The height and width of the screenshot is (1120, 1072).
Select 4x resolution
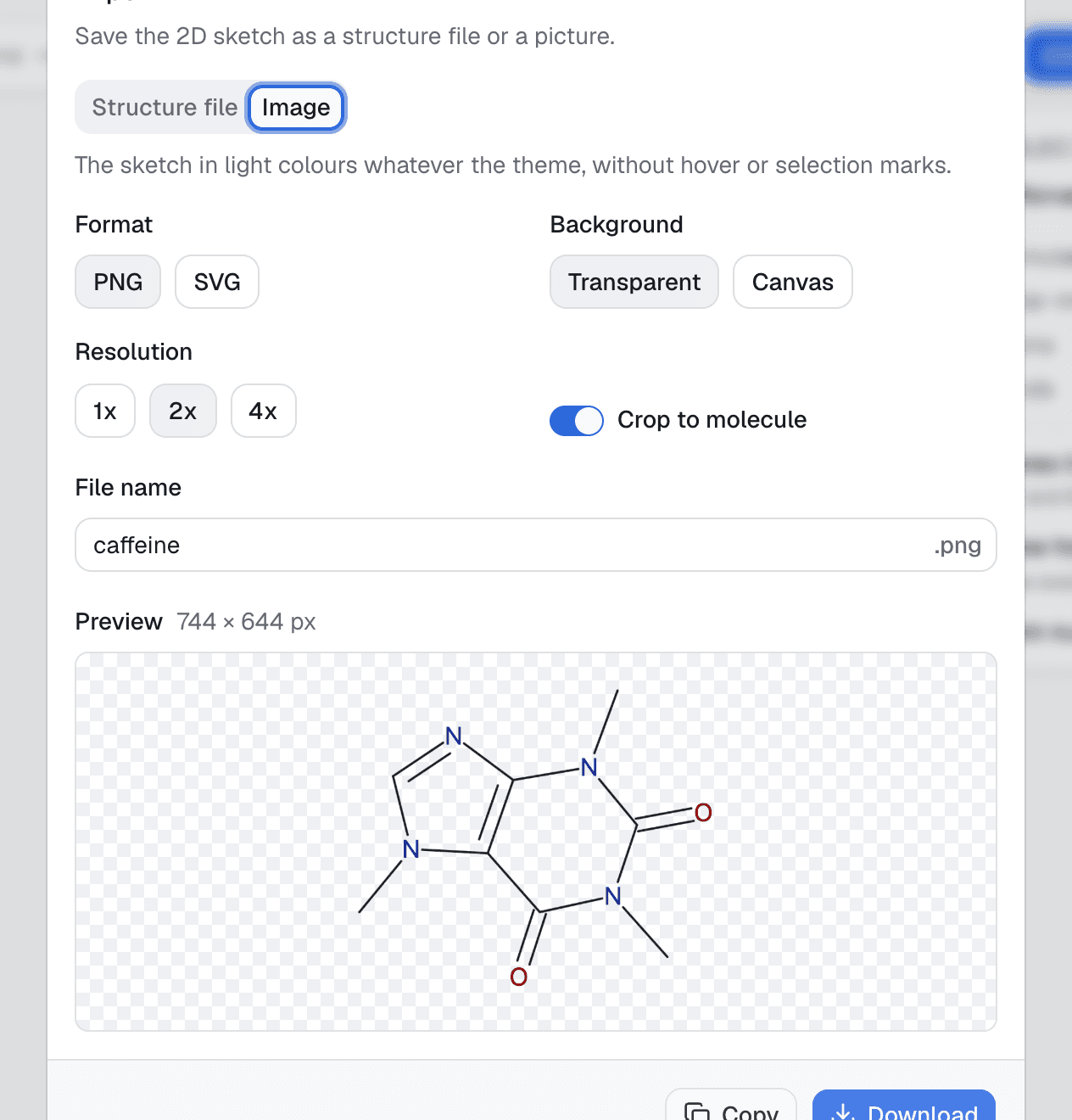[264, 411]
